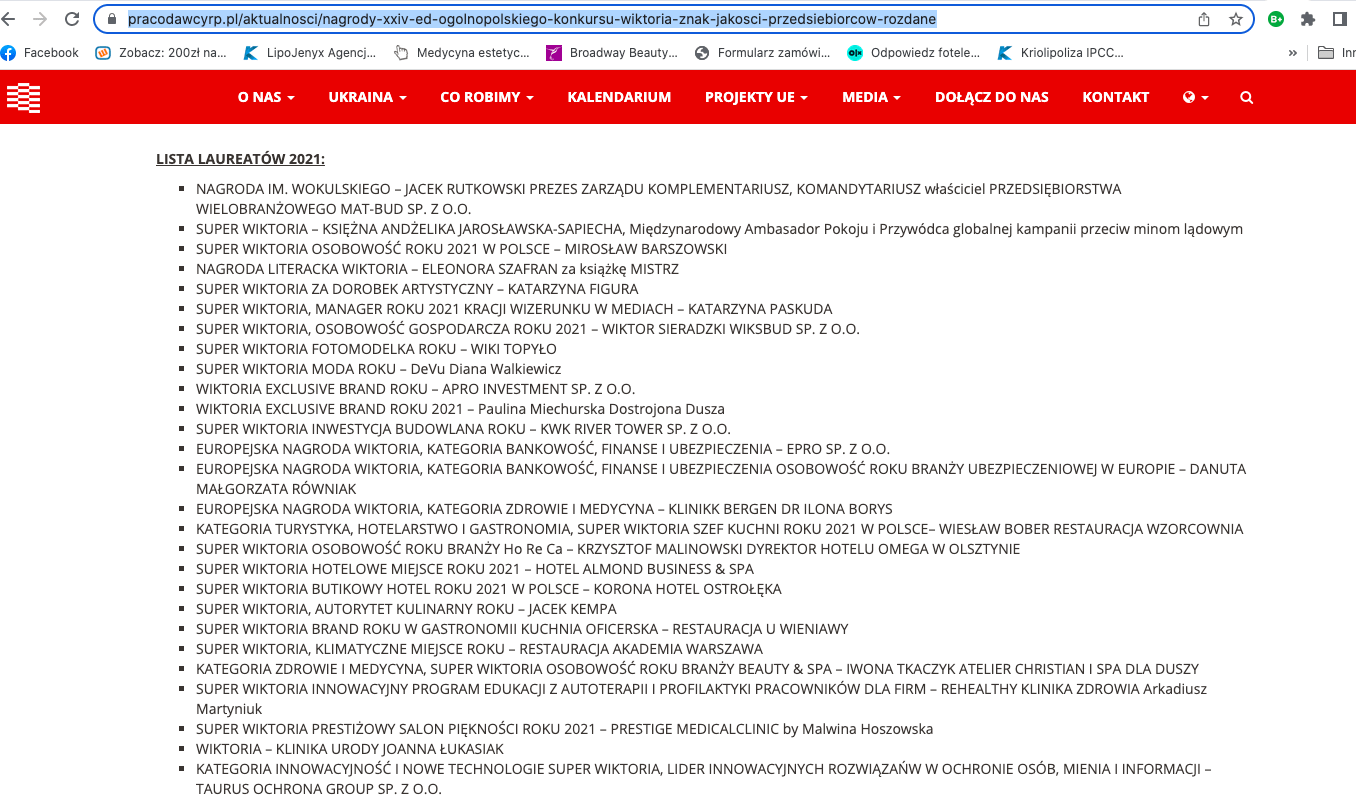Click the KORONA HOTEL OSTROŁĘKA entry
The width and height of the screenshot is (1356, 799).
tap(488, 589)
